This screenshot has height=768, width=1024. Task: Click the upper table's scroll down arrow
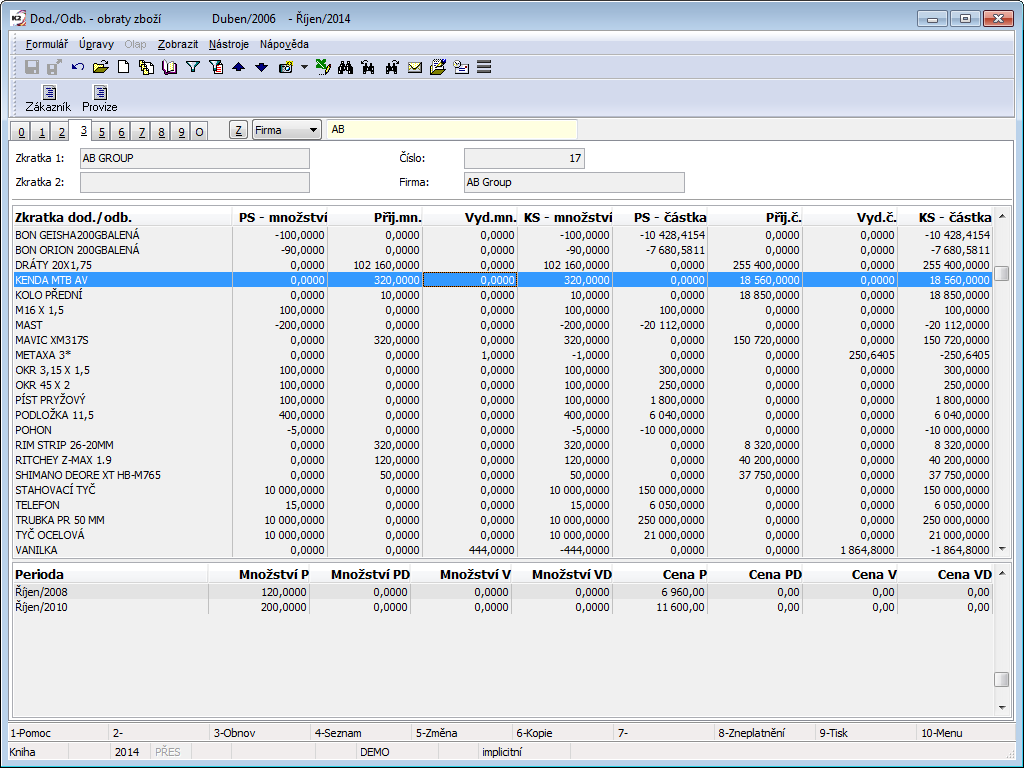pyautogui.click(x=1002, y=549)
